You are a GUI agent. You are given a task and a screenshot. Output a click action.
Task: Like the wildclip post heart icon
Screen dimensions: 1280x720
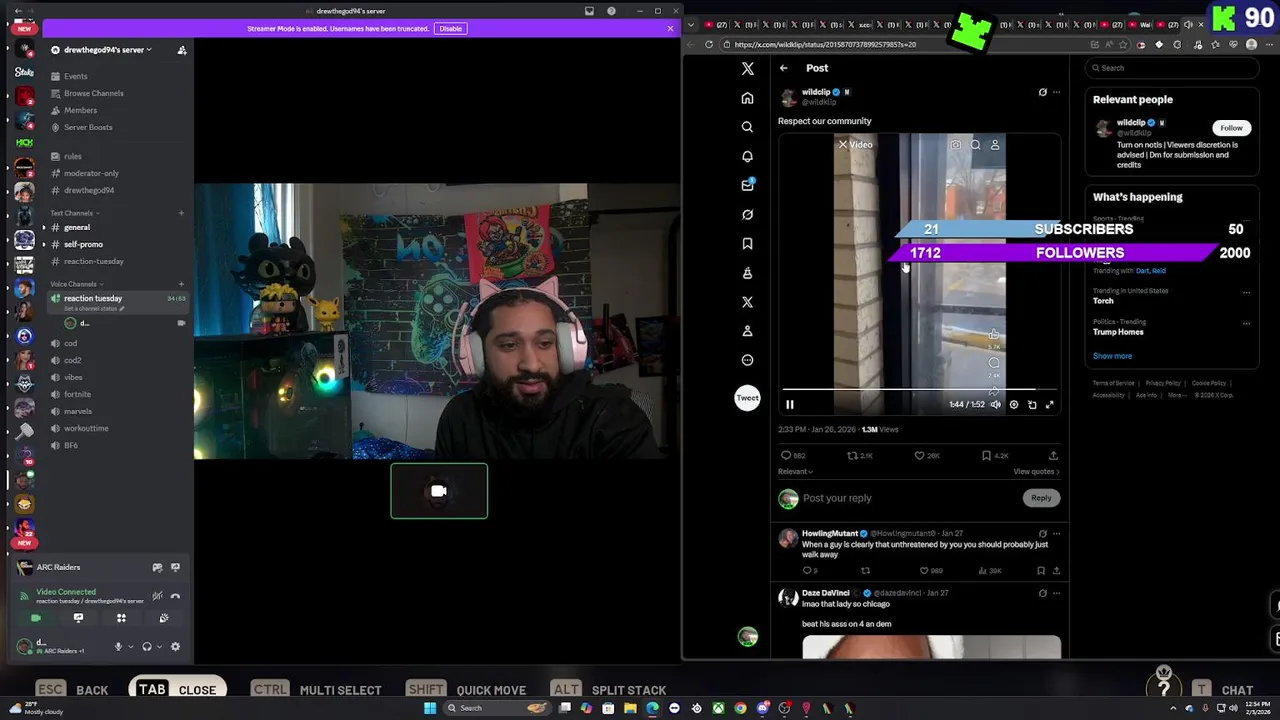tap(919, 455)
